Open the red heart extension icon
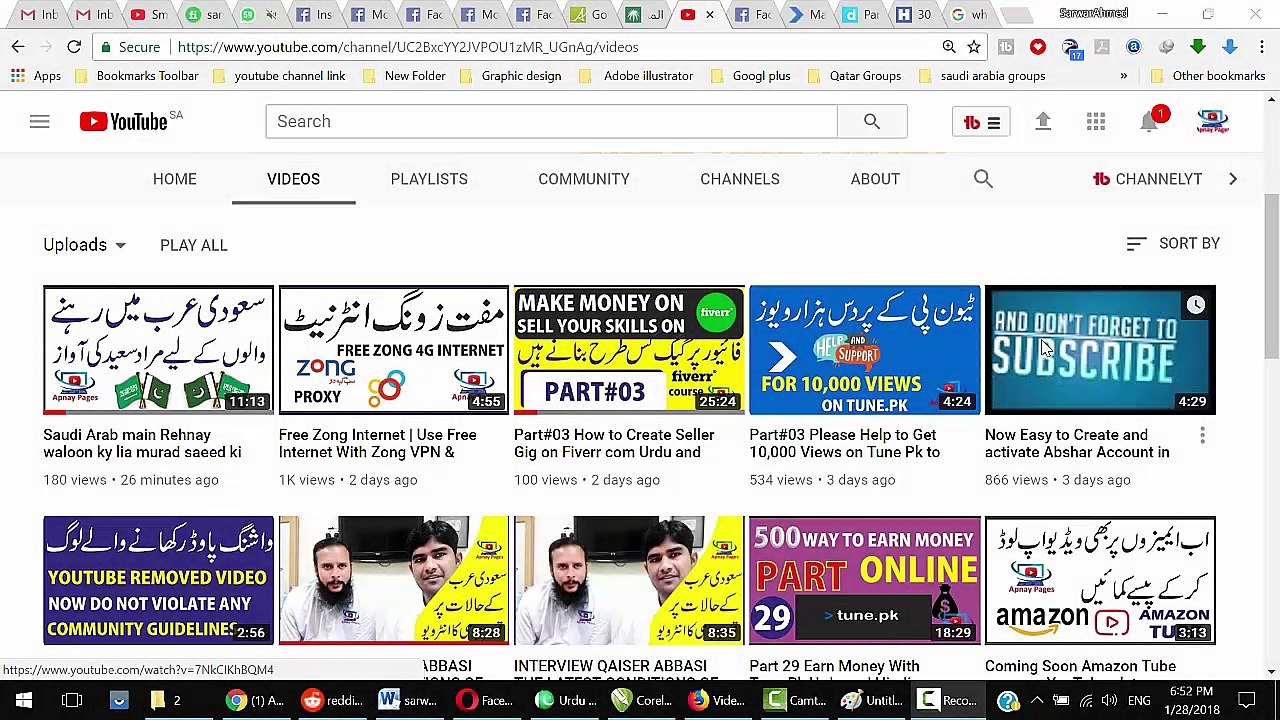The width and height of the screenshot is (1280, 720). coord(1038,47)
